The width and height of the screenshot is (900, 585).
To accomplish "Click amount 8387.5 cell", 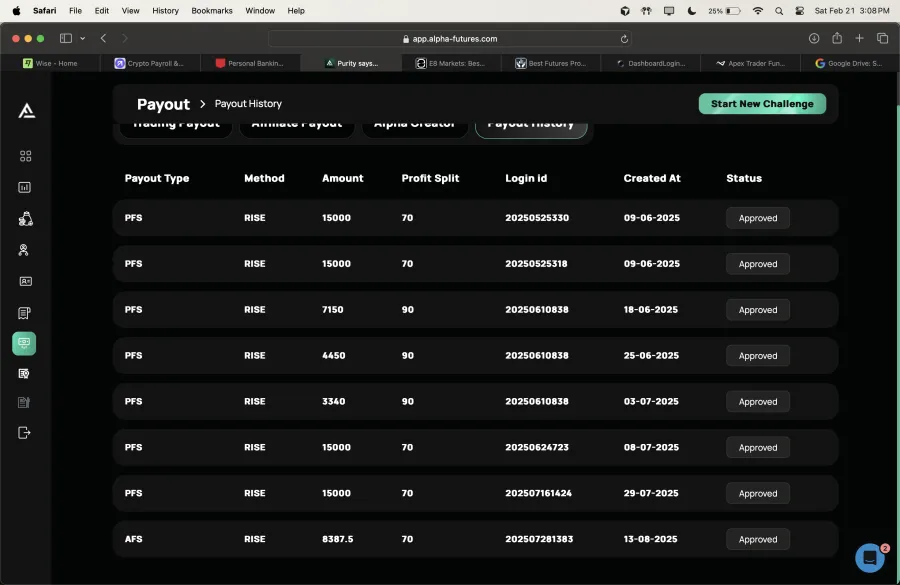I will pyautogui.click(x=338, y=539).
